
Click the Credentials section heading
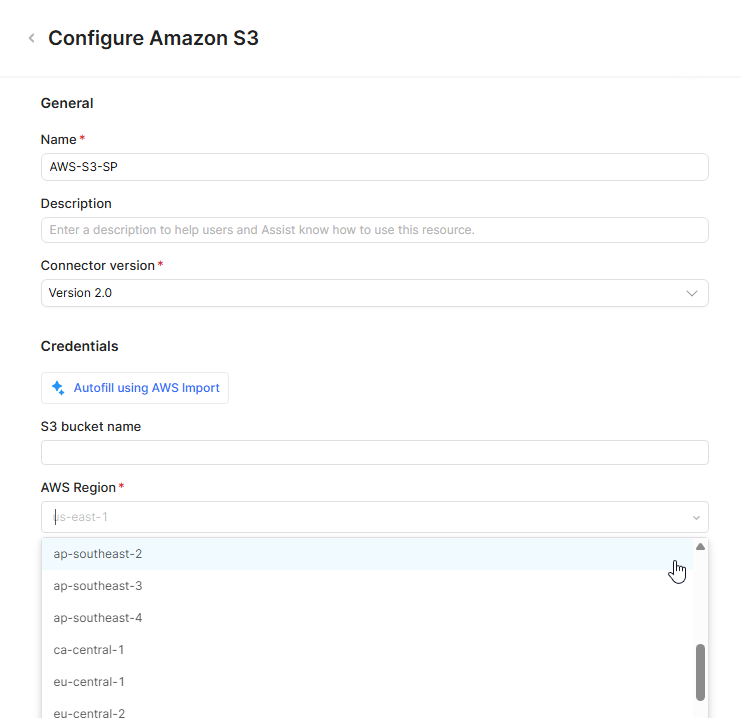[x=79, y=346]
